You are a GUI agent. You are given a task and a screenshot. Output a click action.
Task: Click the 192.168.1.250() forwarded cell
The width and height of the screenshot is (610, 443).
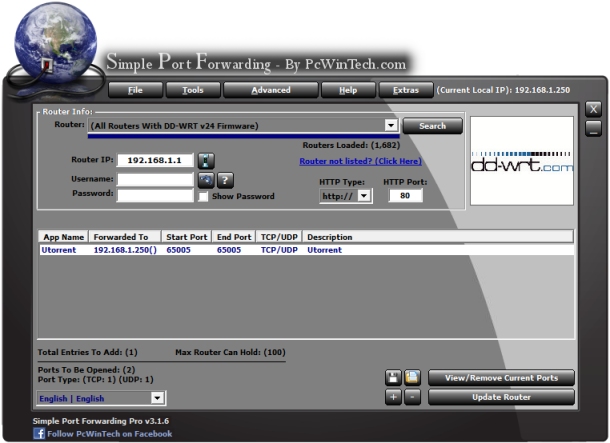pyautogui.click(x=125, y=250)
